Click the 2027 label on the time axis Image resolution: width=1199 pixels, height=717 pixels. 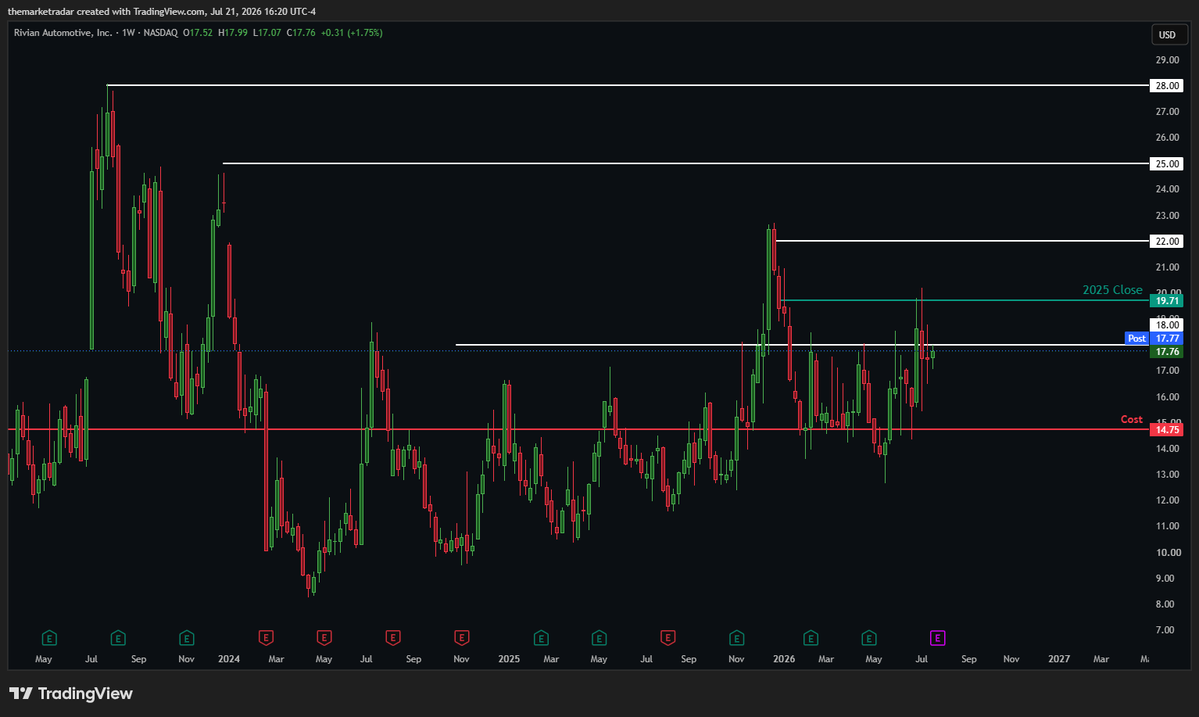tap(1059, 659)
